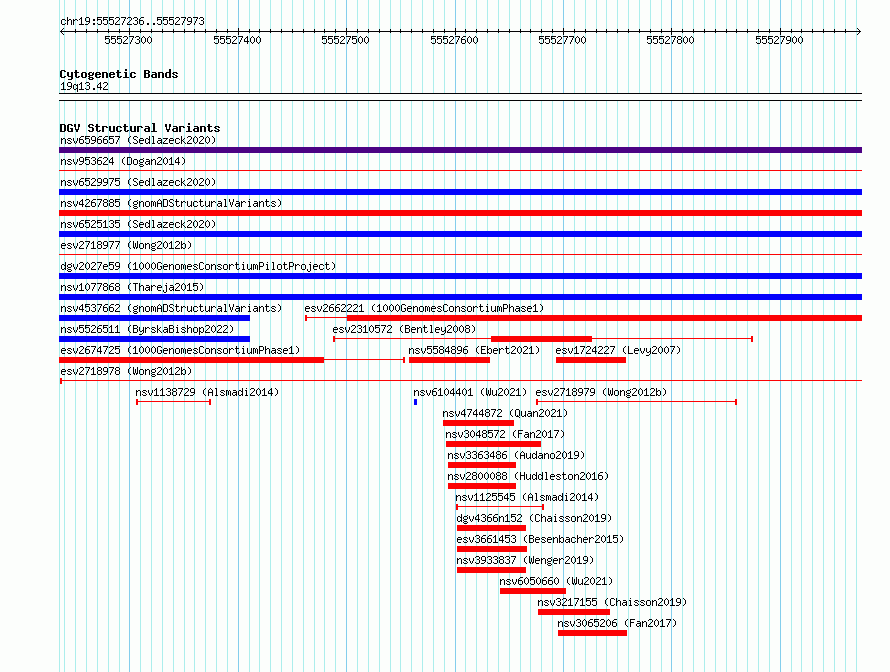
Task: Open esv1724227 (Levy2007) variant label
Action: (x=618, y=350)
